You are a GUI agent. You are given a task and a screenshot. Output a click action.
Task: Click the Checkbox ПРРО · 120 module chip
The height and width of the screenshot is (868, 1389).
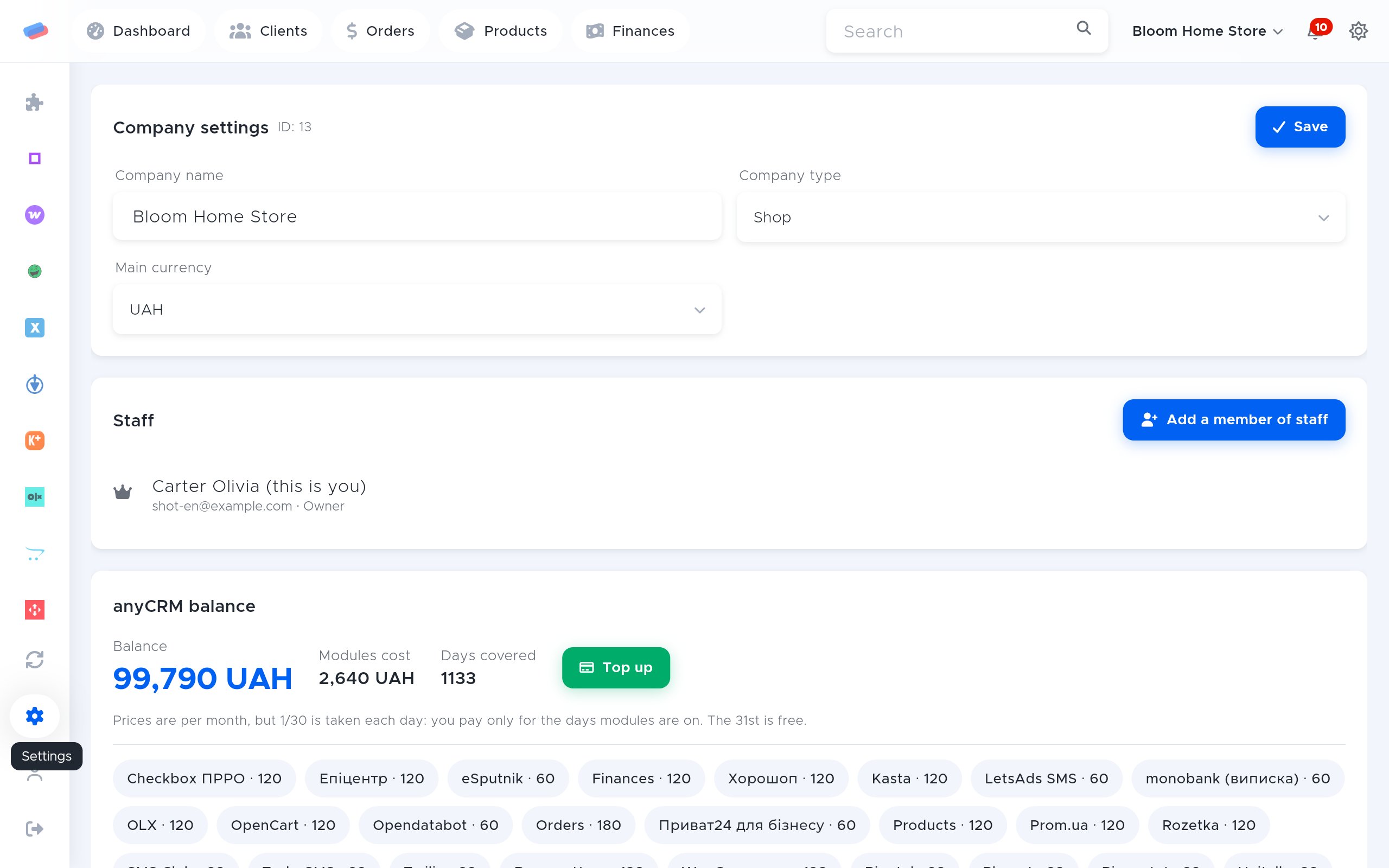205,778
